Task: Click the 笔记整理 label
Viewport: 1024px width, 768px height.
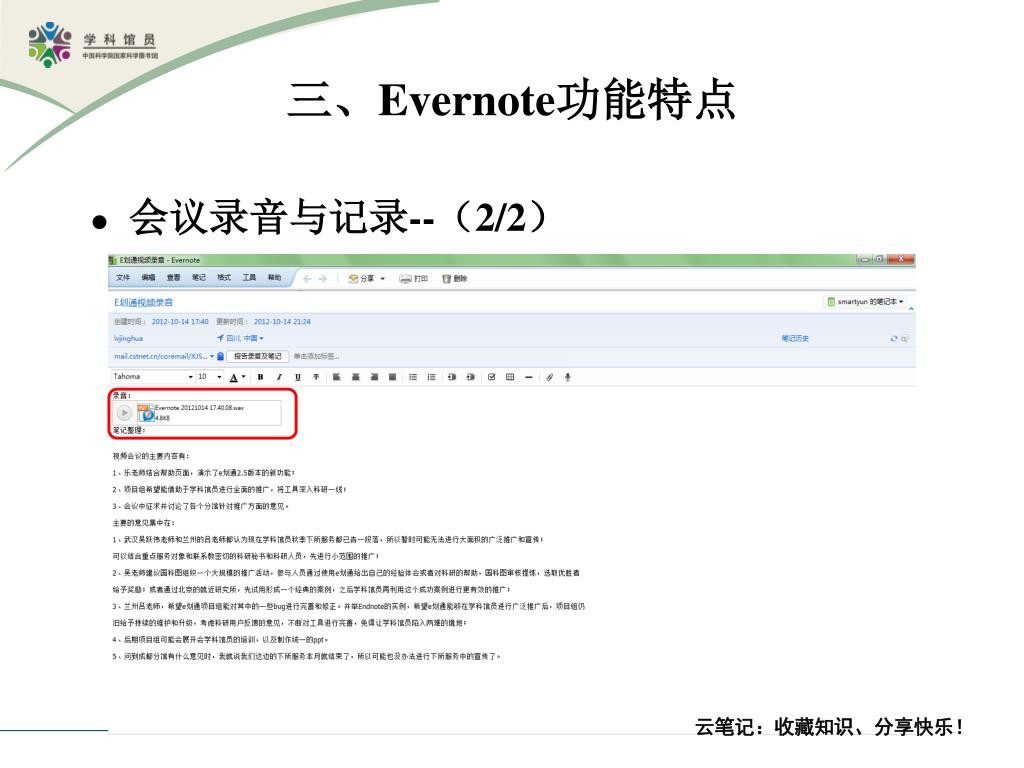Action: [128, 430]
